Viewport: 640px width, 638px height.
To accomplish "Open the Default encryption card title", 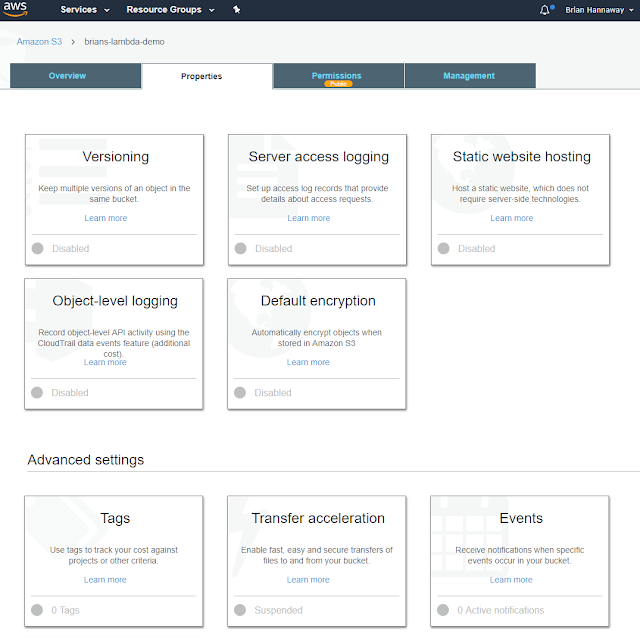I will click(x=318, y=301).
